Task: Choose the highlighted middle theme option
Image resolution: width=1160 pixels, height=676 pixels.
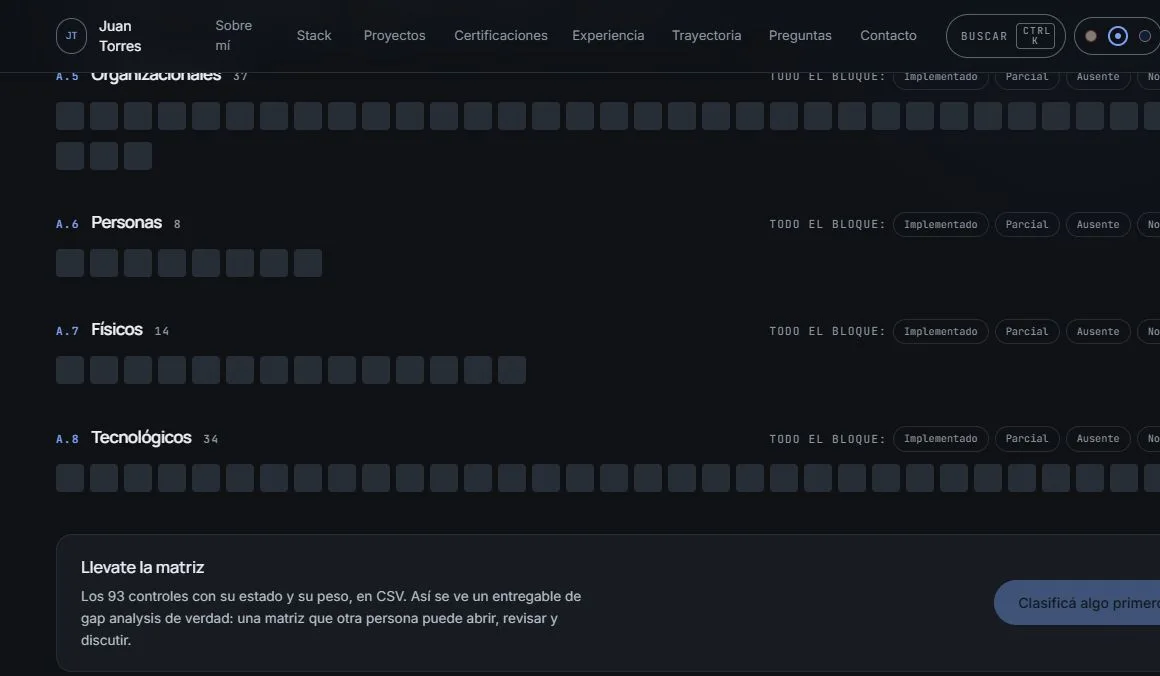Action: pyautogui.click(x=1118, y=36)
